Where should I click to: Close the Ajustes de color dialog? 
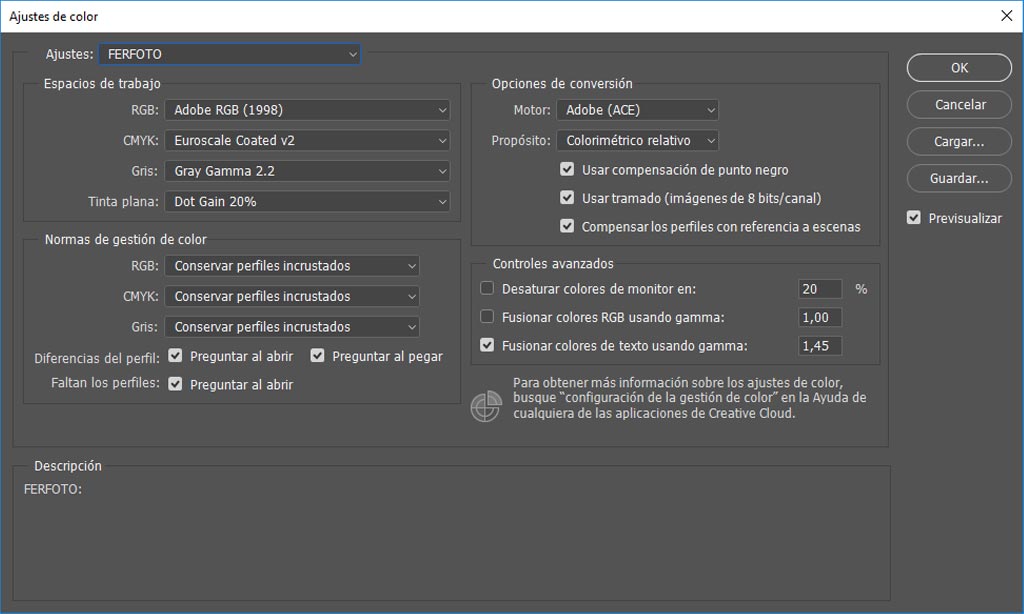1006,16
